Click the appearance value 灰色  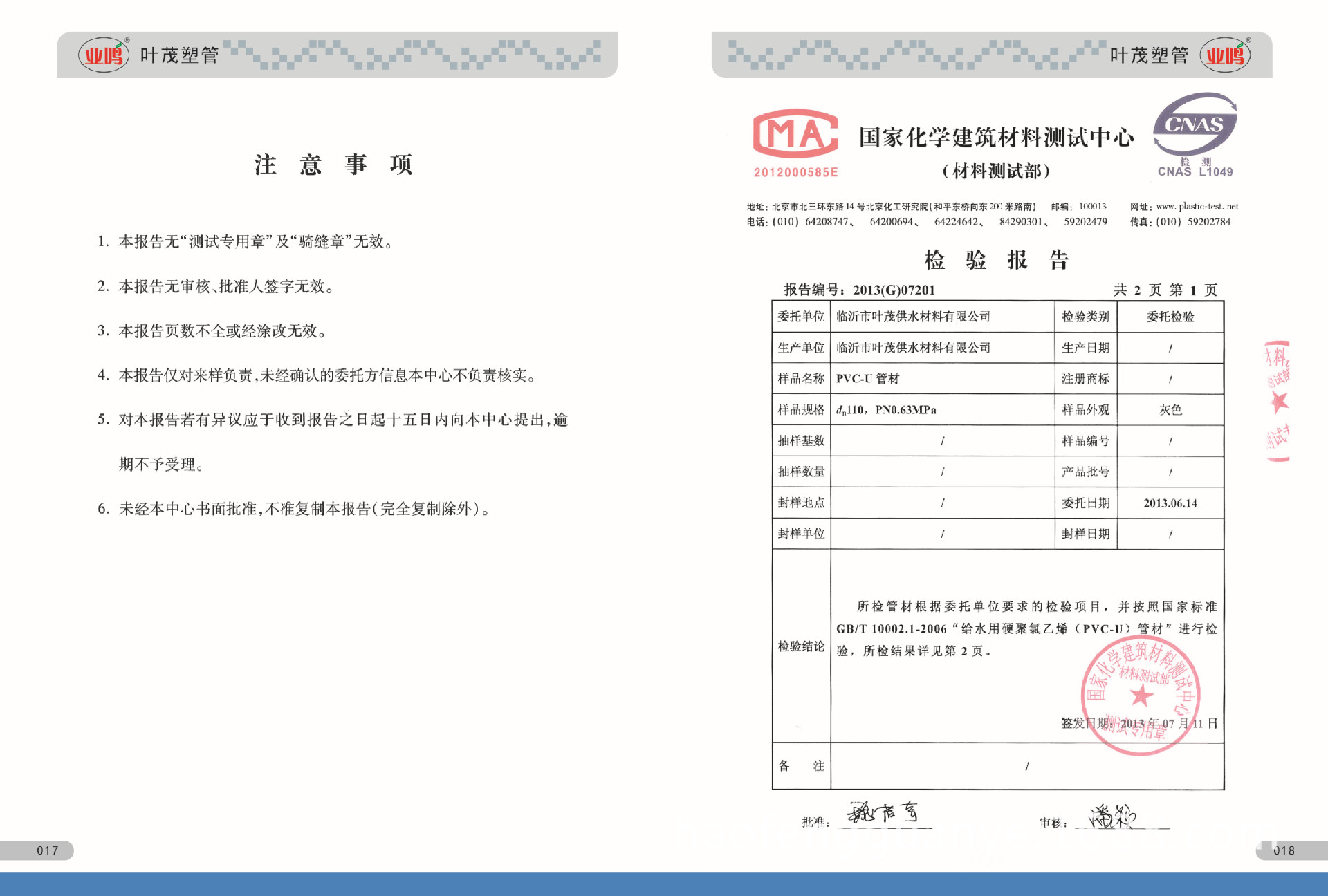(x=1170, y=410)
